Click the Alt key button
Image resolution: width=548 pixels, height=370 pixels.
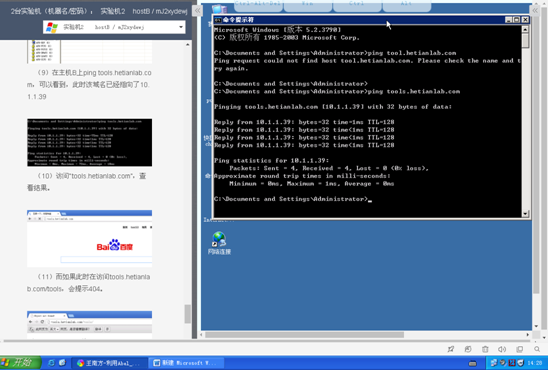[406, 5]
